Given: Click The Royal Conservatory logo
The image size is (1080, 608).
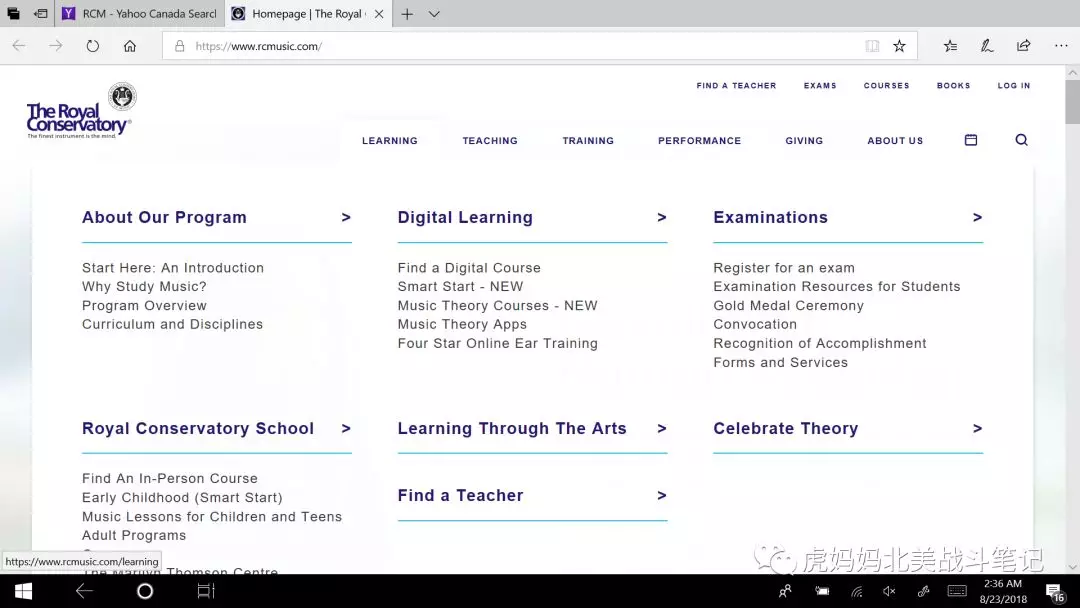Looking at the screenshot, I should [81, 111].
